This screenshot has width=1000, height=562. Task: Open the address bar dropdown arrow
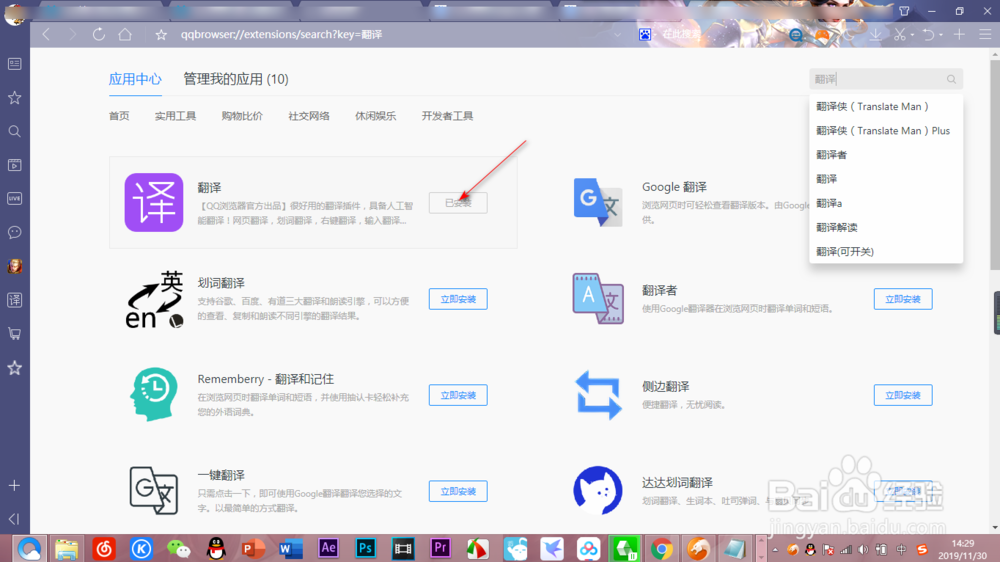pyautogui.click(x=617, y=35)
